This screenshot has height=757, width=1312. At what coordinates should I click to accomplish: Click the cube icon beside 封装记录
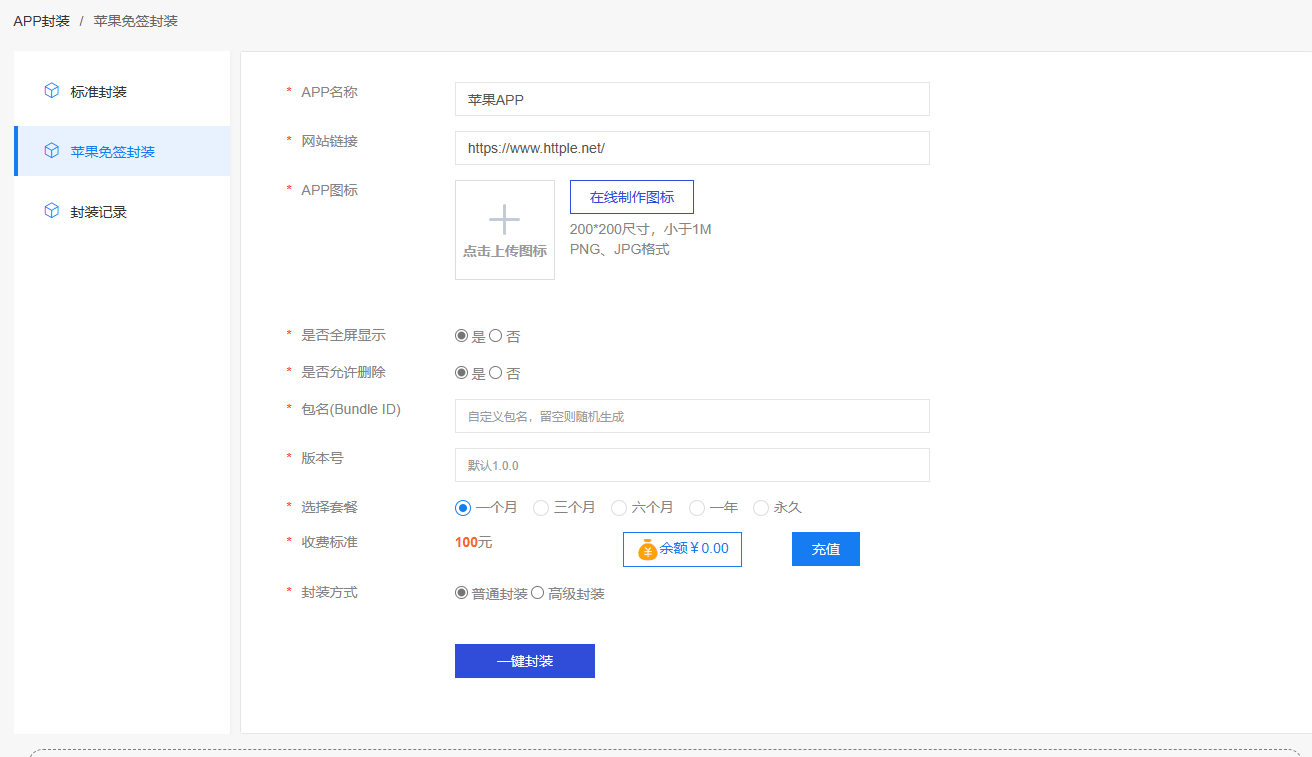point(52,211)
